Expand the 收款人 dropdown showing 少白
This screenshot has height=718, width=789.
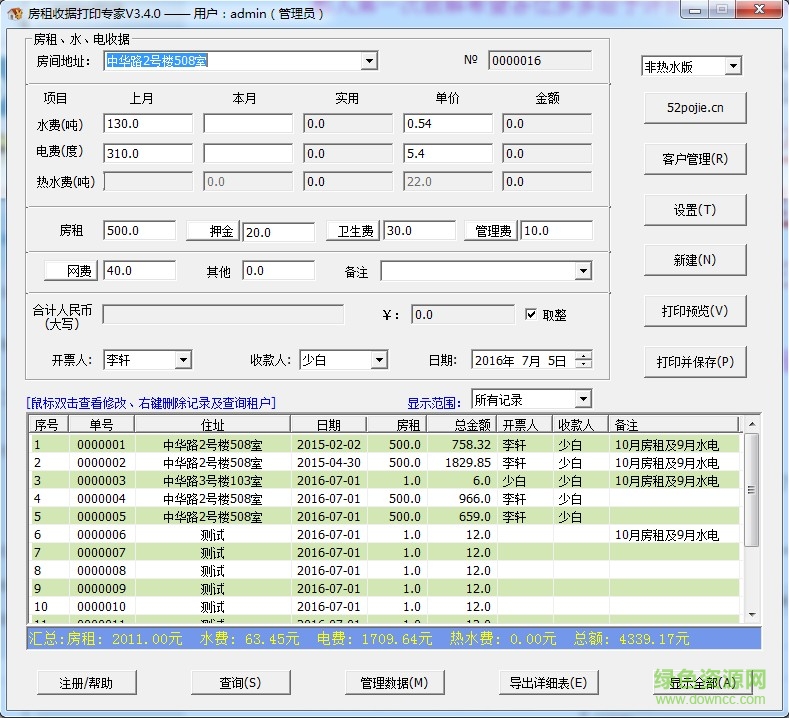[378, 360]
